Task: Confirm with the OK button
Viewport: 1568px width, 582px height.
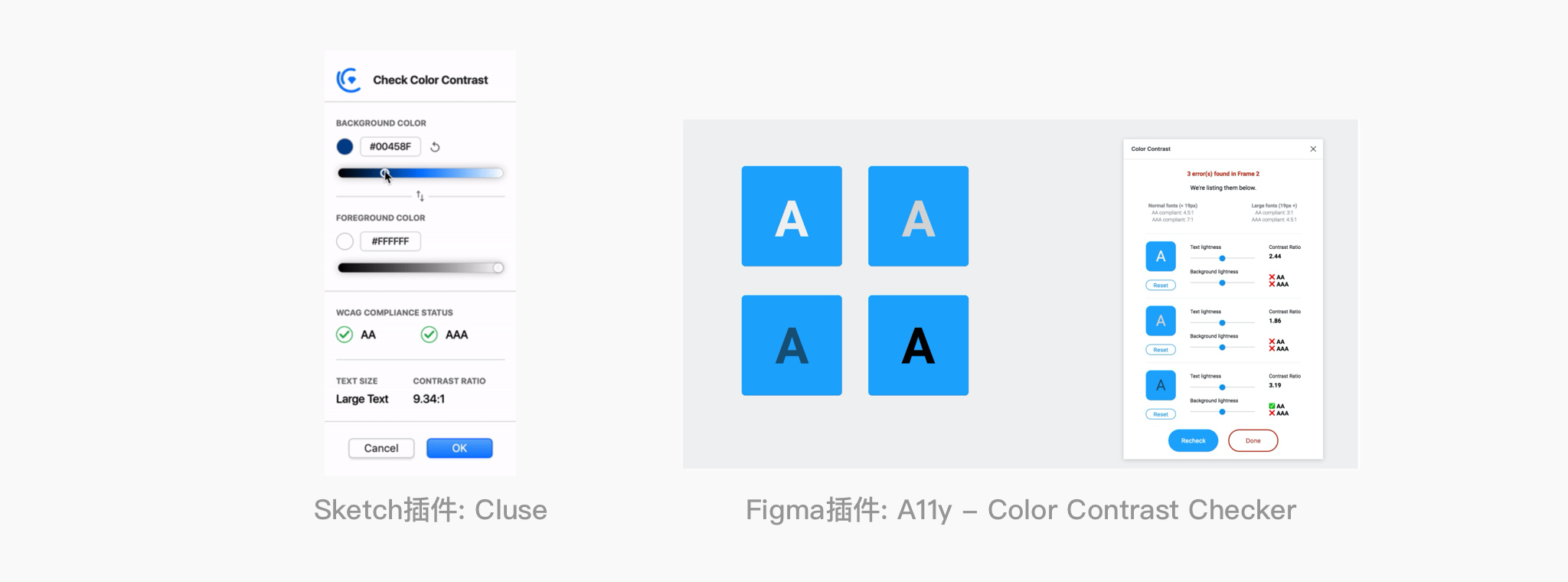Action: click(459, 448)
